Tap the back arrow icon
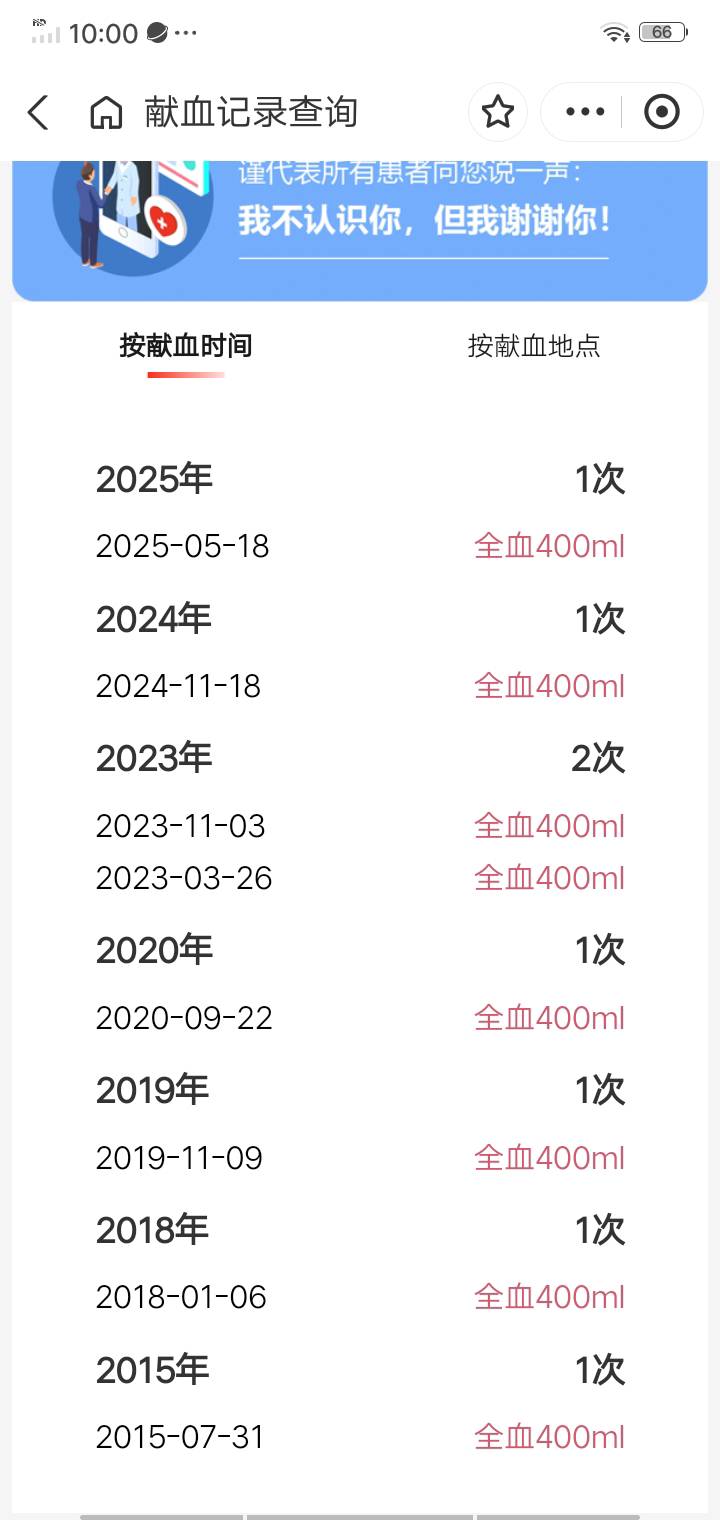 pos(38,113)
